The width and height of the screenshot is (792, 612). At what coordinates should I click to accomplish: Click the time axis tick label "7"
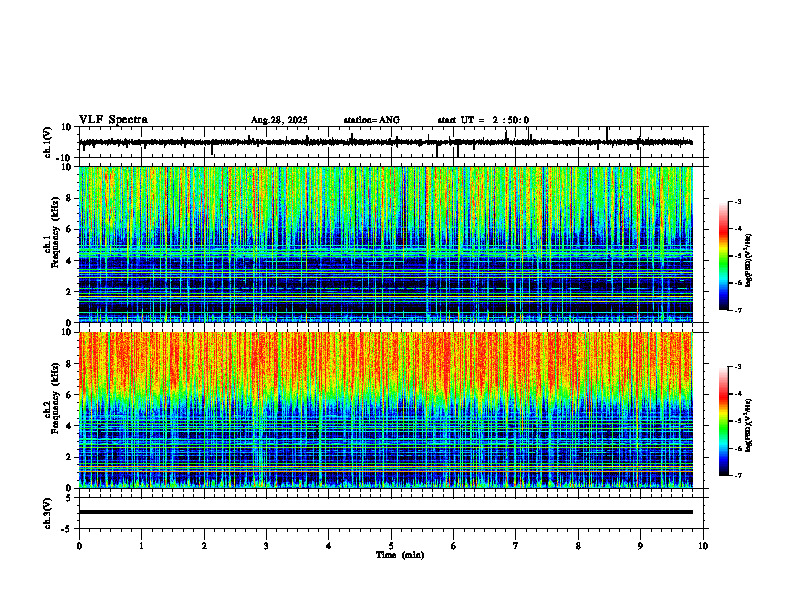(516, 546)
